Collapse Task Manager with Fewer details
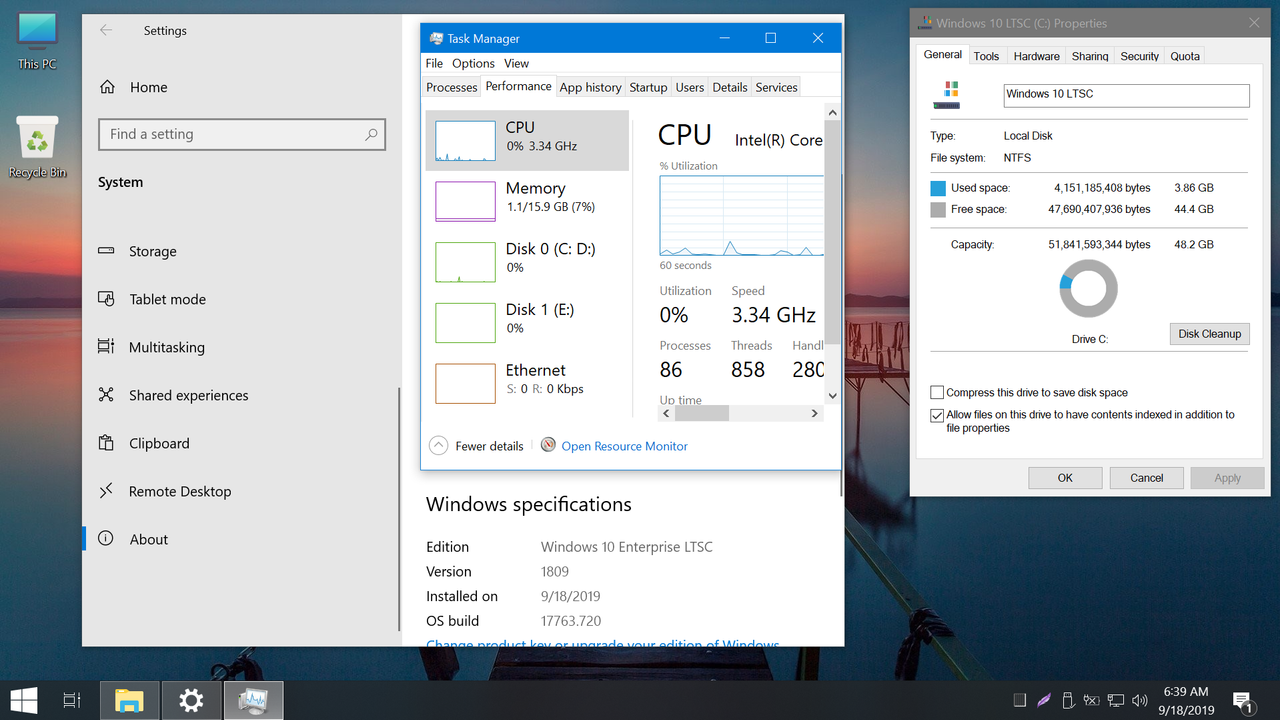 click(476, 446)
